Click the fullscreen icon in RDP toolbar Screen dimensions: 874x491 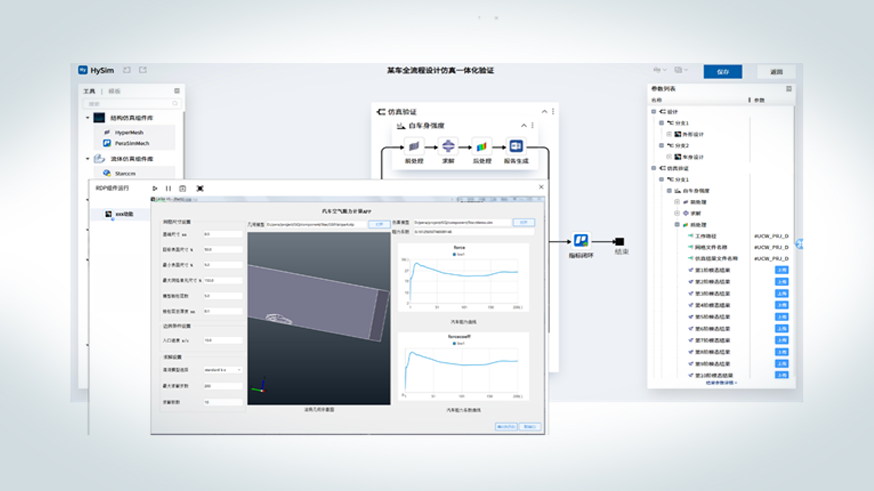200,188
